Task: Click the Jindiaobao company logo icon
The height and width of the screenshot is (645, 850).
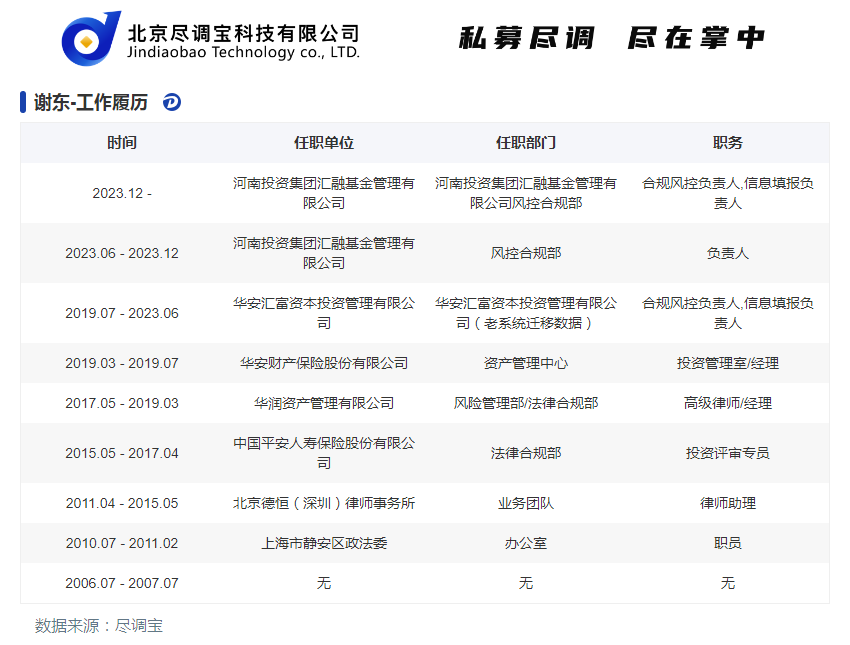Action: pos(91,38)
